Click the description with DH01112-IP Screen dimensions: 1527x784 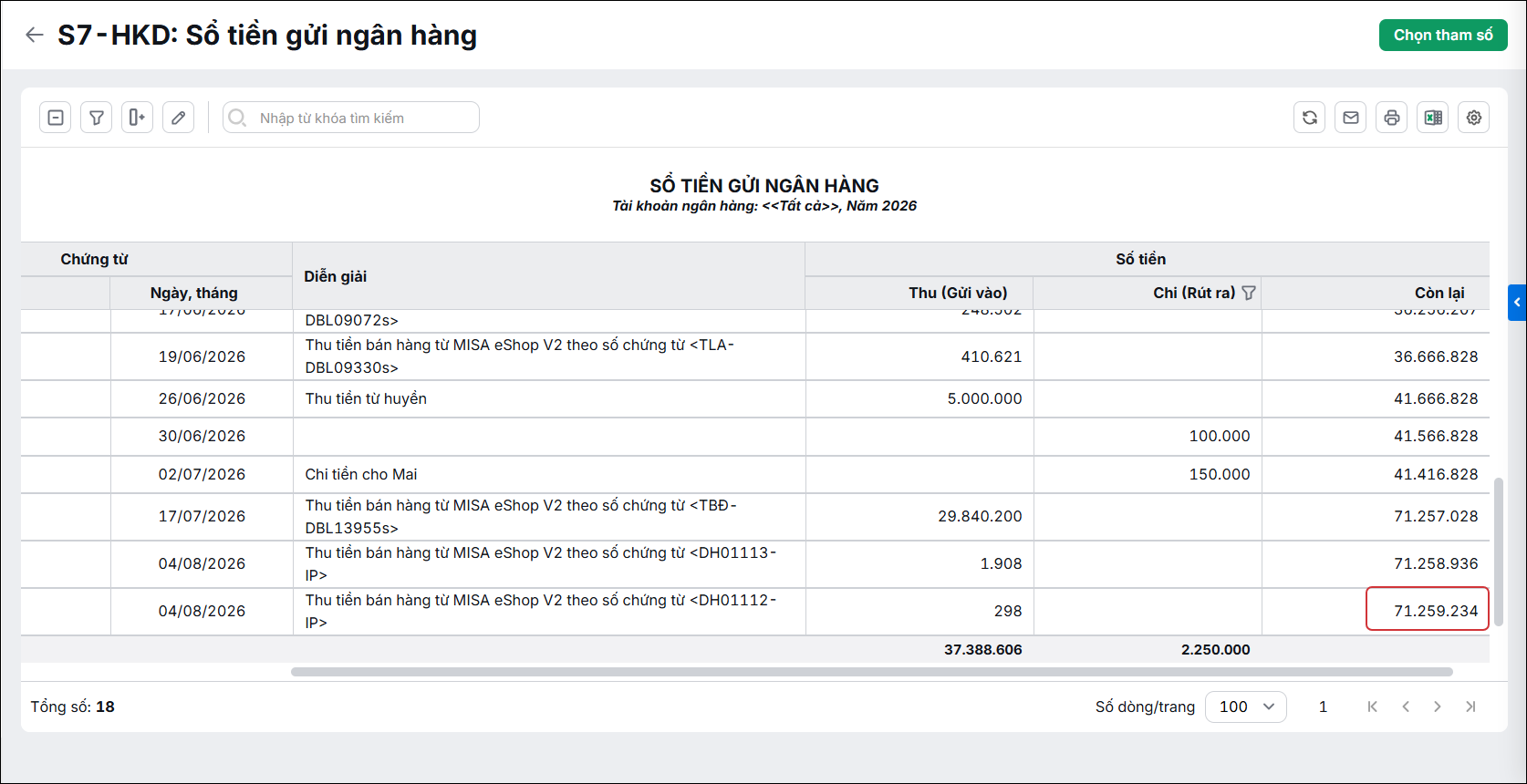click(541, 611)
